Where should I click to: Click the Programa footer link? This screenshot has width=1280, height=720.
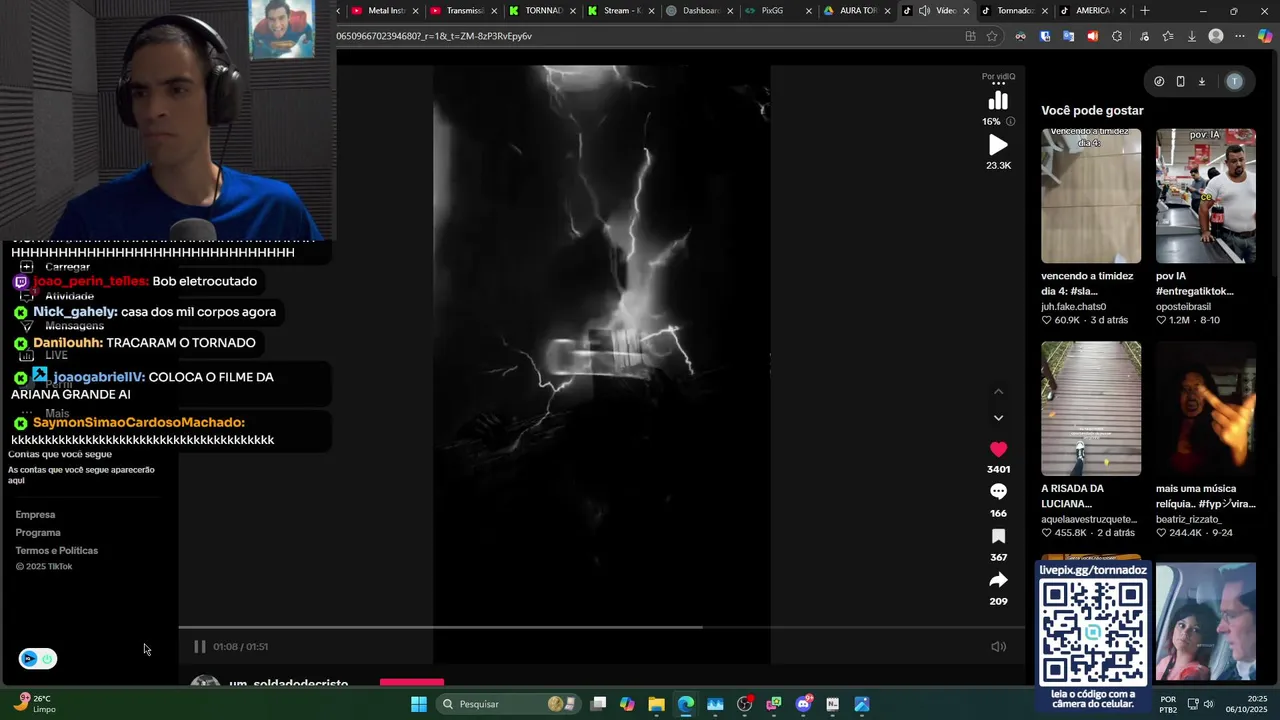38,533
